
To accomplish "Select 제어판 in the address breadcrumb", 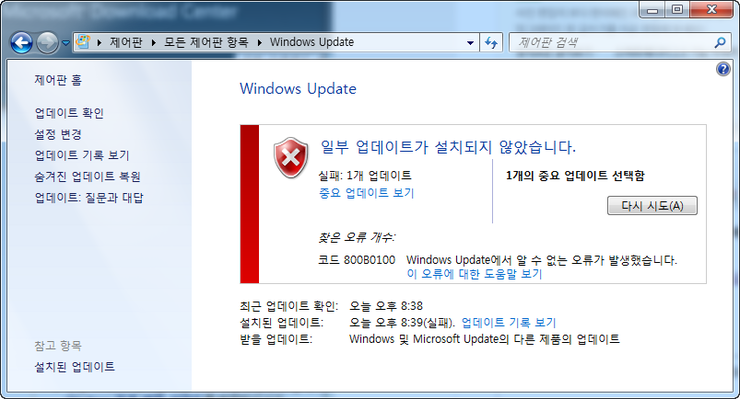I will tap(126, 42).
